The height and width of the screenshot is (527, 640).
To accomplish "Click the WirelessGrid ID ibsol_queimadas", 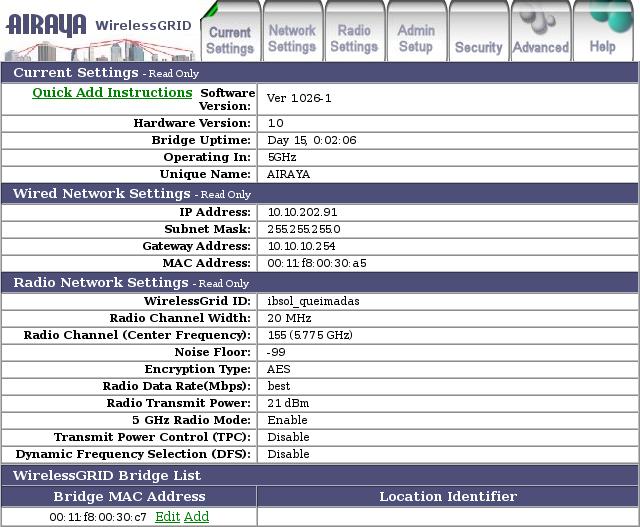I will pos(313,302).
